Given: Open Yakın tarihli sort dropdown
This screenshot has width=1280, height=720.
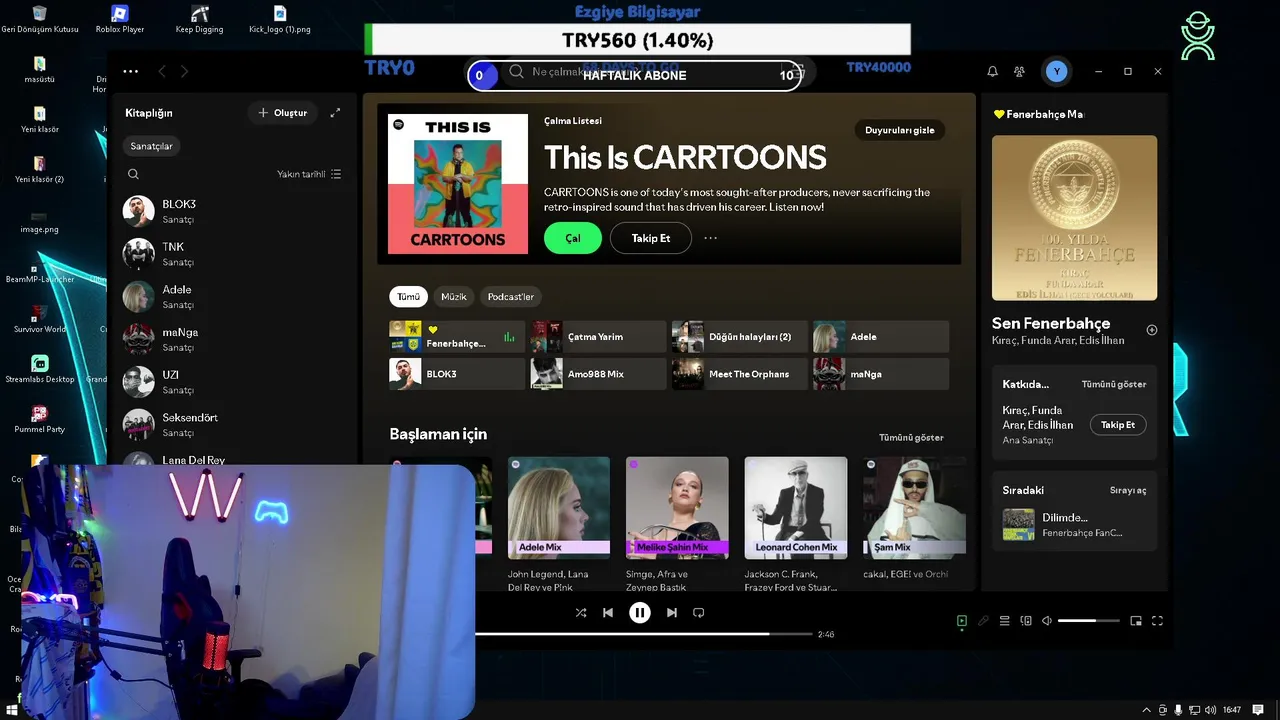Looking at the screenshot, I should [309, 174].
